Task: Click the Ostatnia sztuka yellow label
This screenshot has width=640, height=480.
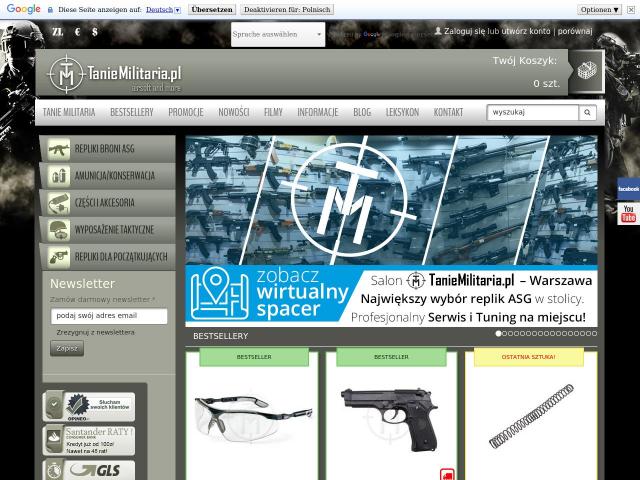Action: pyautogui.click(x=529, y=357)
